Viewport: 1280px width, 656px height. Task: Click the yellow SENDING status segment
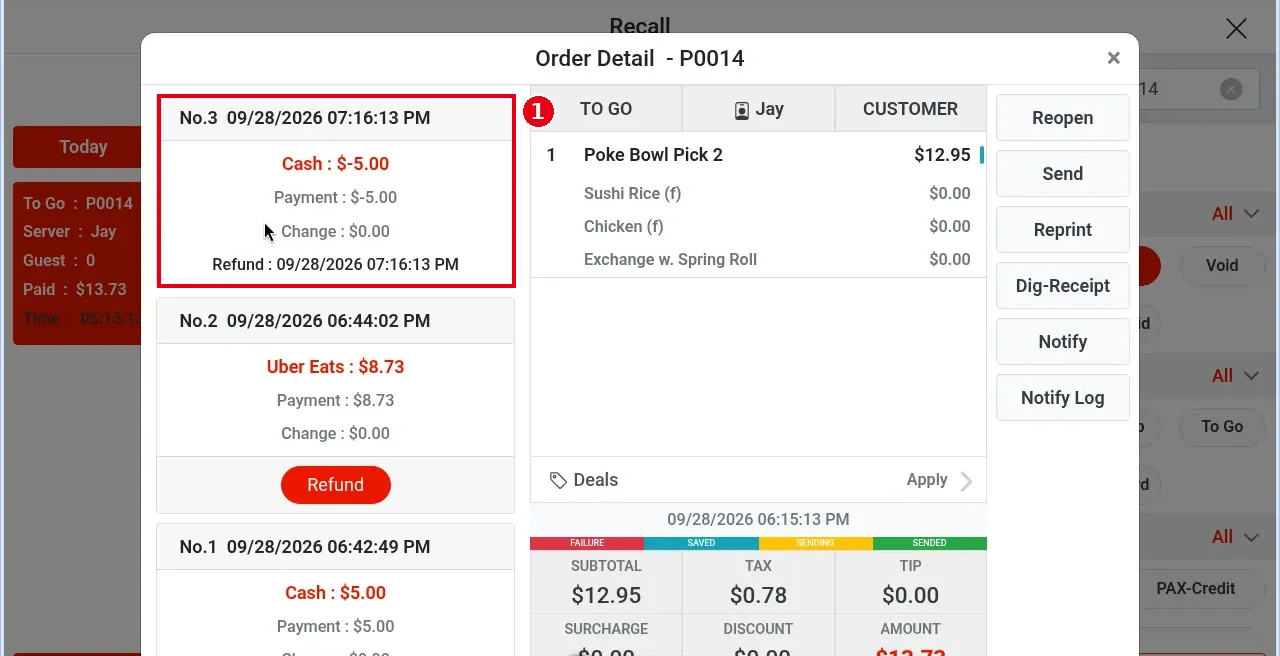coord(816,543)
